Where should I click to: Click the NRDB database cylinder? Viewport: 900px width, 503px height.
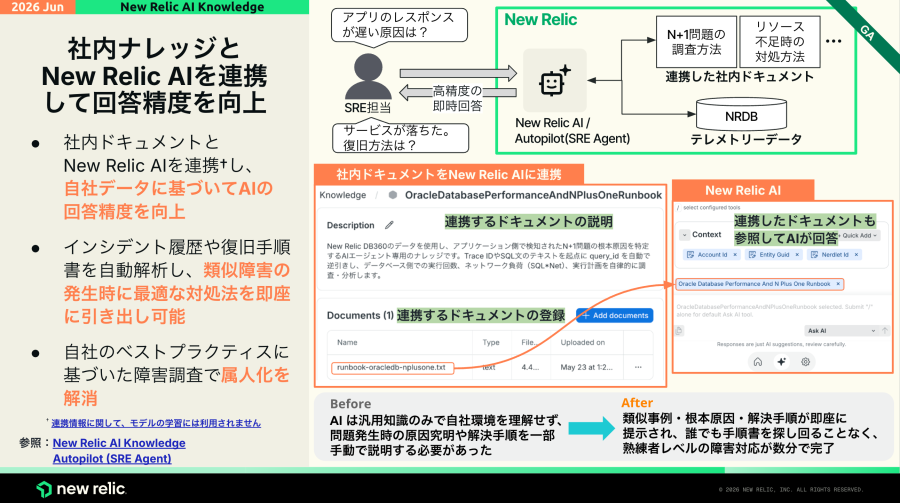point(741,114)
